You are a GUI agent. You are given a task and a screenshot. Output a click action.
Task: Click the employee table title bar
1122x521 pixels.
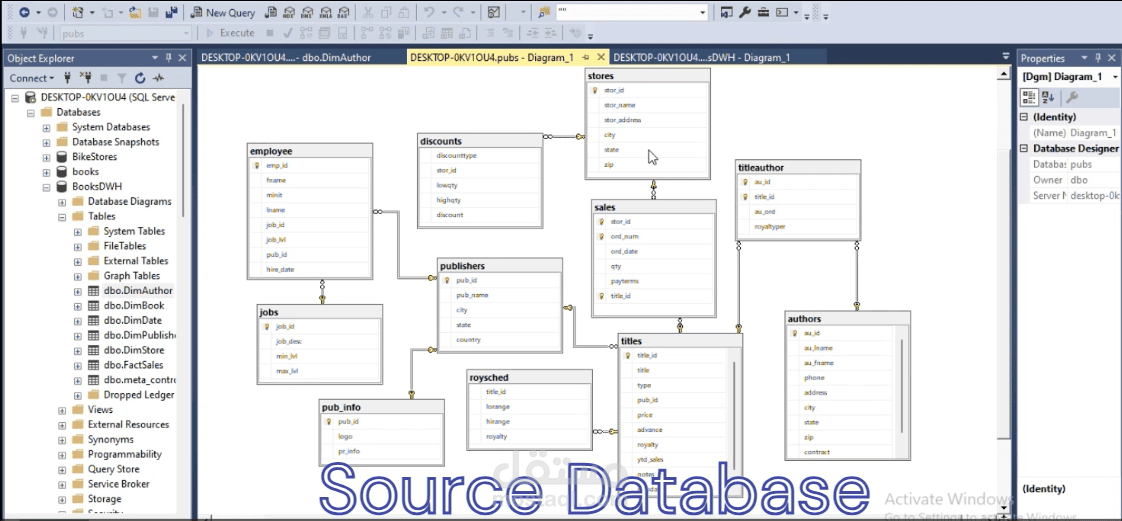[309, 151]
